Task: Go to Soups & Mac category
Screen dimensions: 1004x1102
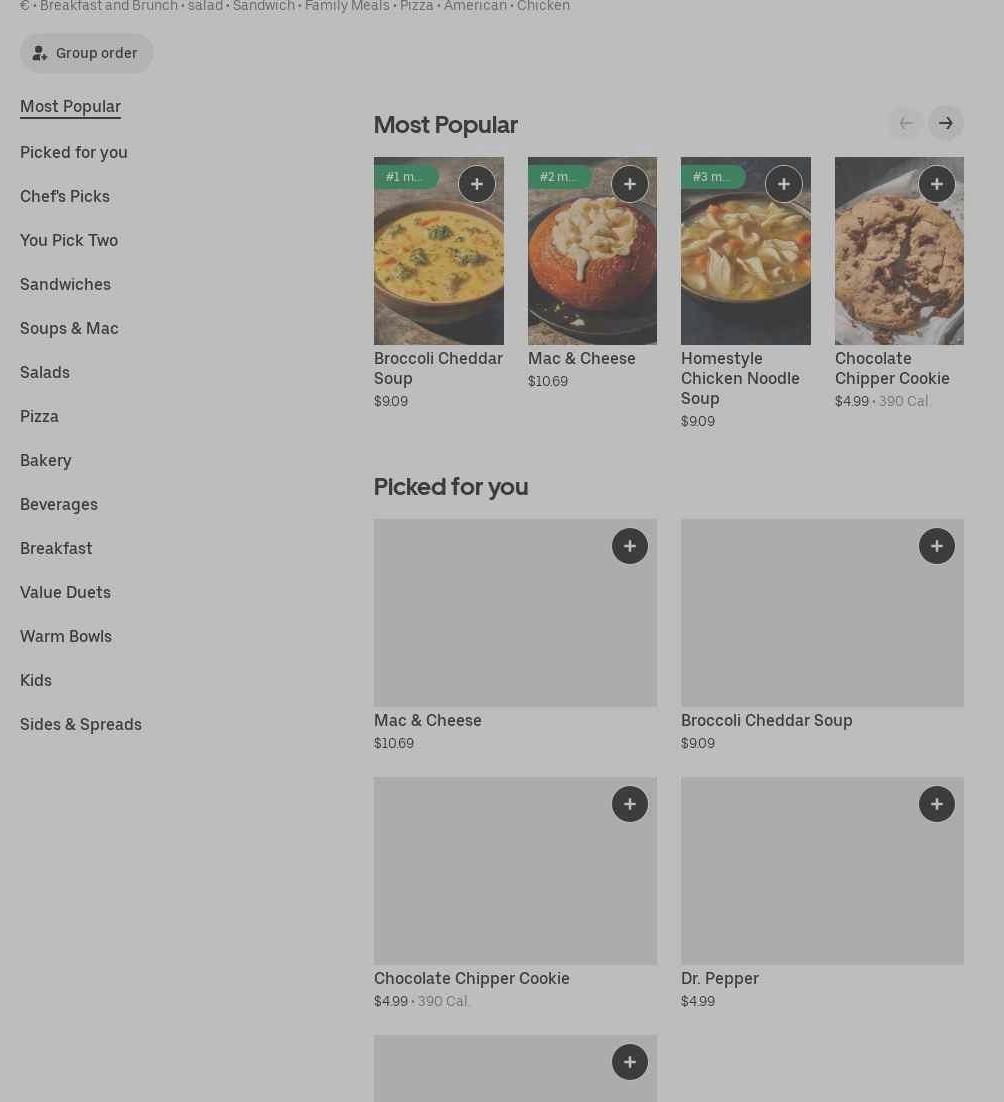Action: point(69,328)
